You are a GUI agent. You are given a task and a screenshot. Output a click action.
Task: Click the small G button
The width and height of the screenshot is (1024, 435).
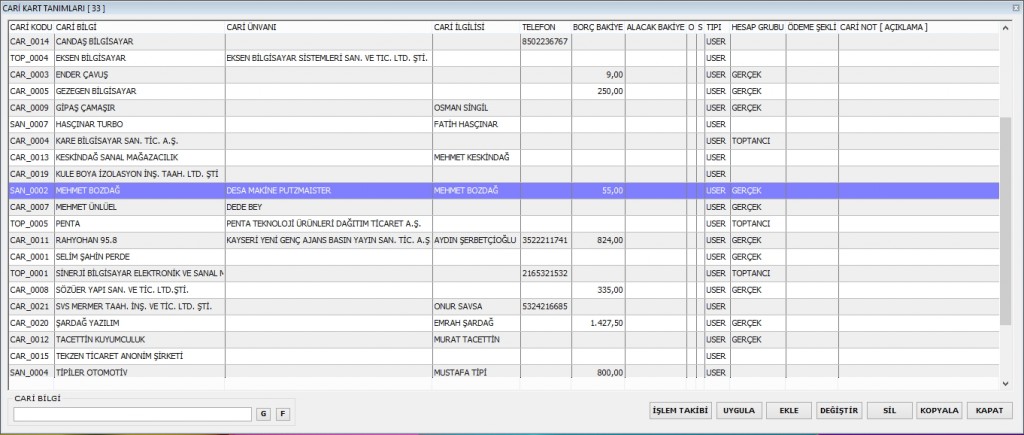pyautogui.click(x=263, y=413)
